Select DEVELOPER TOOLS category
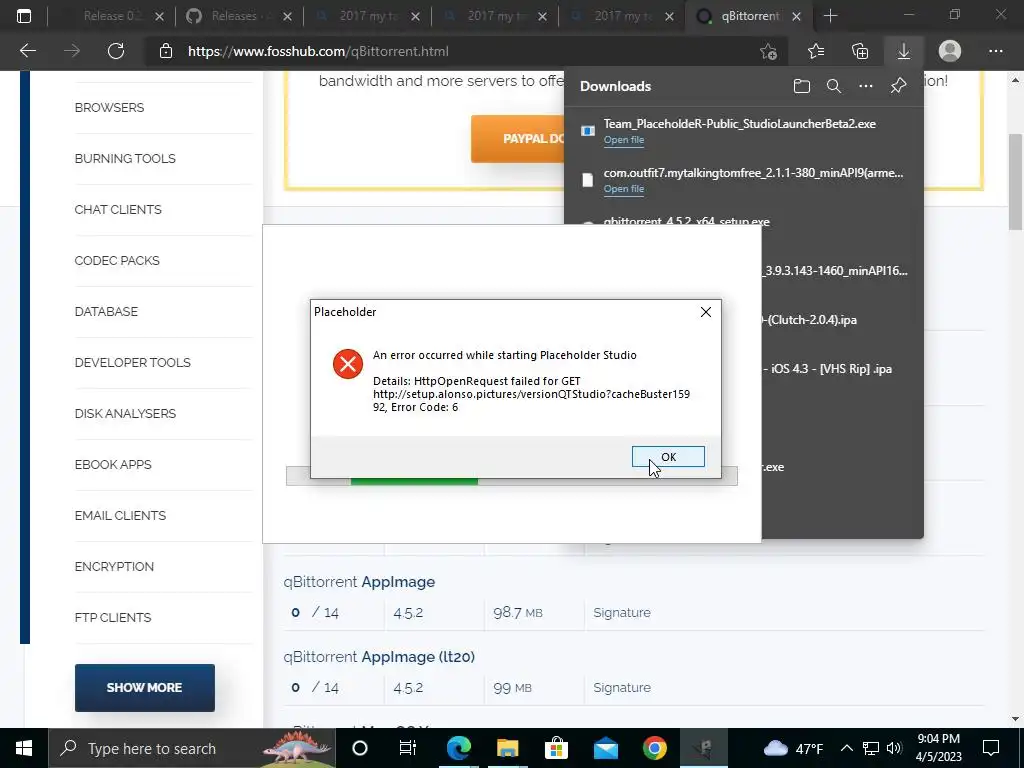The image size is (1024, 768). (133, 362)
